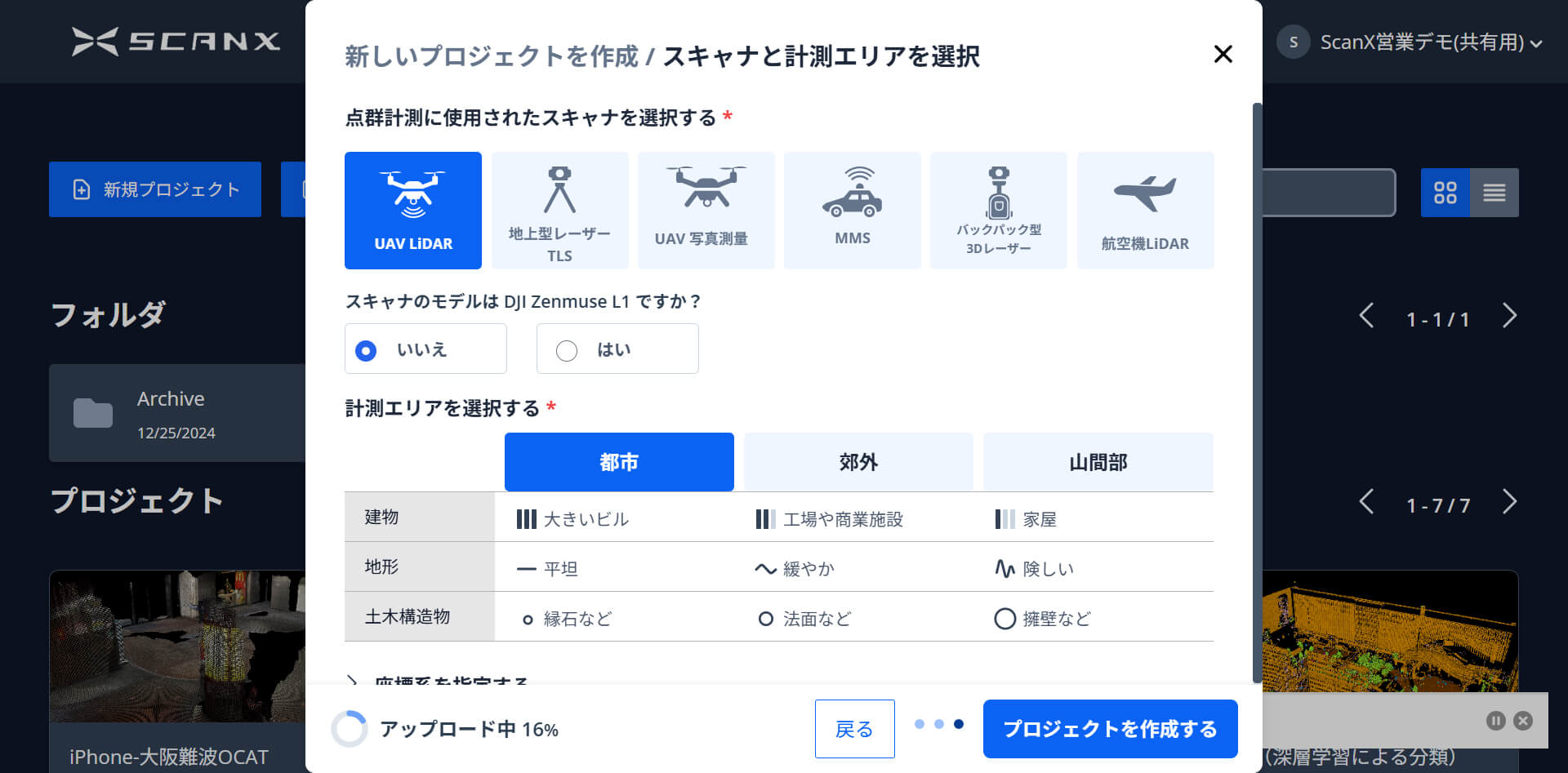This screenshot has height=773, width=1568.
Task: Expand the 座標系を指定する section
Action: point(441,679)
